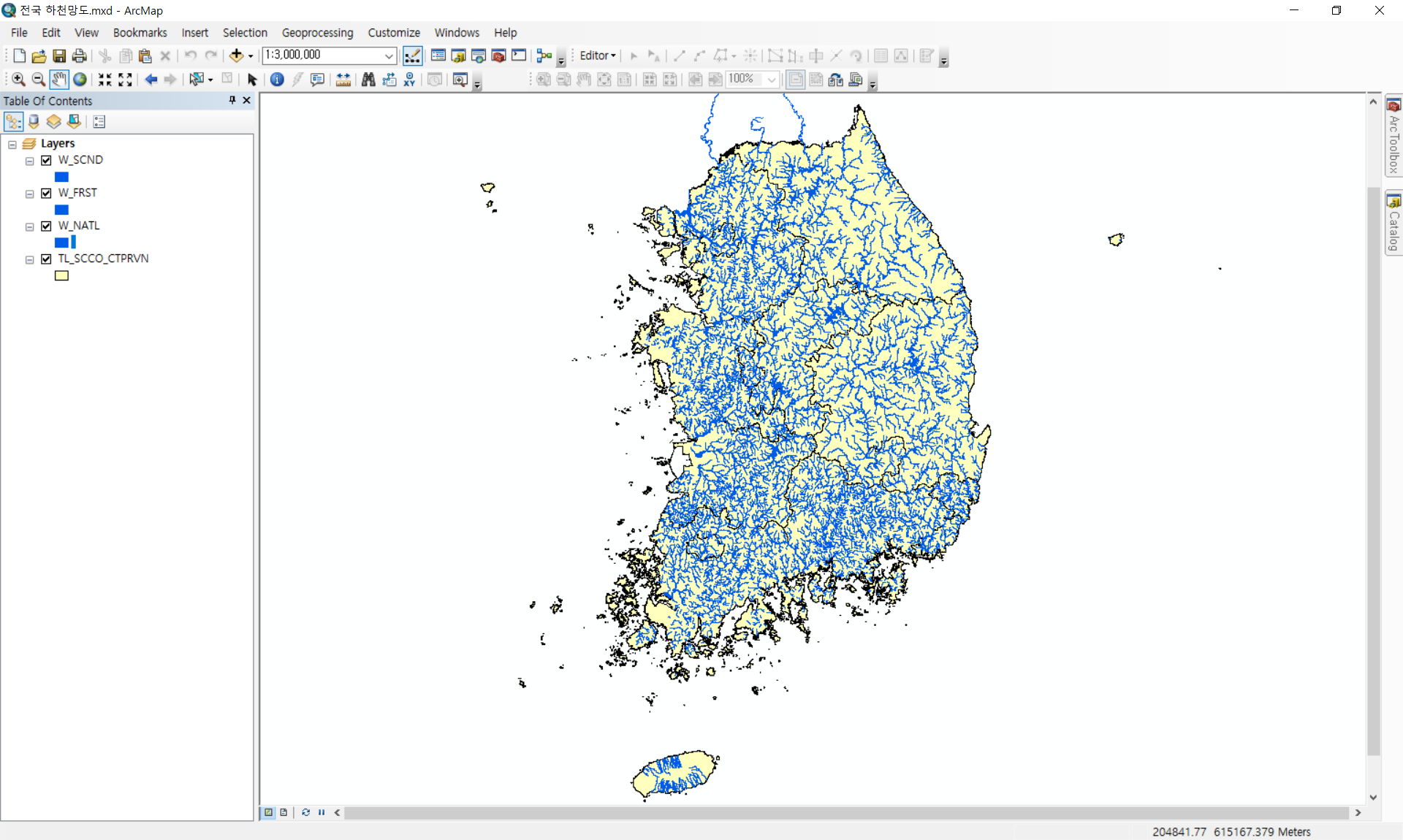The width and height of the screenshot is (1403, 840).
Task: Activate the Identify tool
Action: (277, 80)
